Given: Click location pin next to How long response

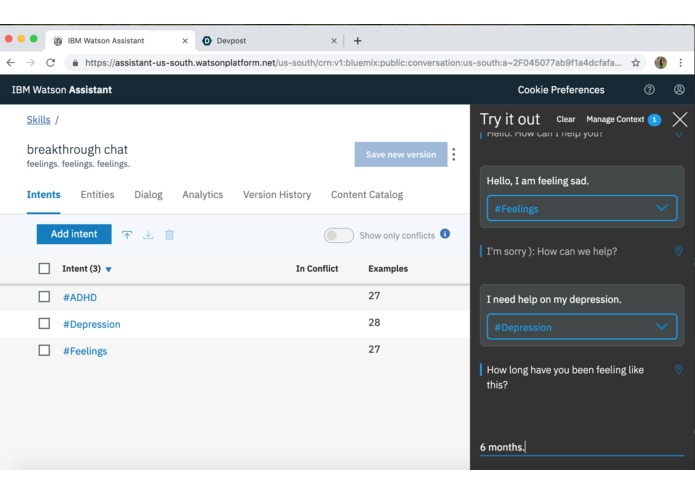Looking at the screenshot, I should coord(678,370).
